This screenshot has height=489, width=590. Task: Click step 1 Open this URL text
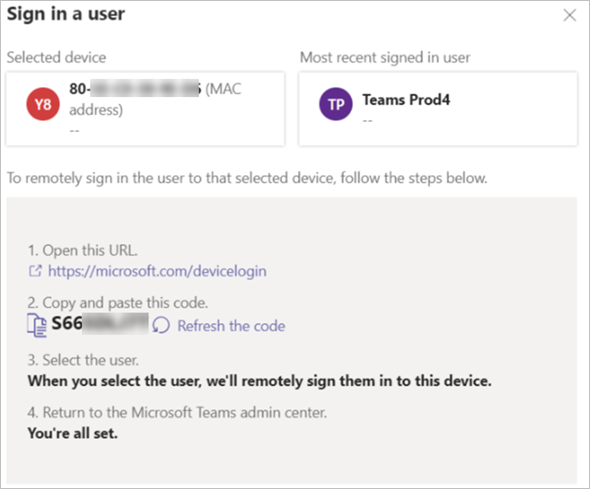(x=83, y=251)
